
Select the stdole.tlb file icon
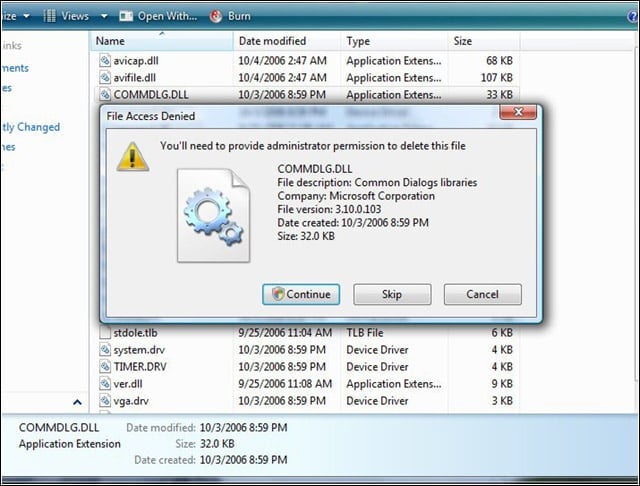(x=105, y=333)
